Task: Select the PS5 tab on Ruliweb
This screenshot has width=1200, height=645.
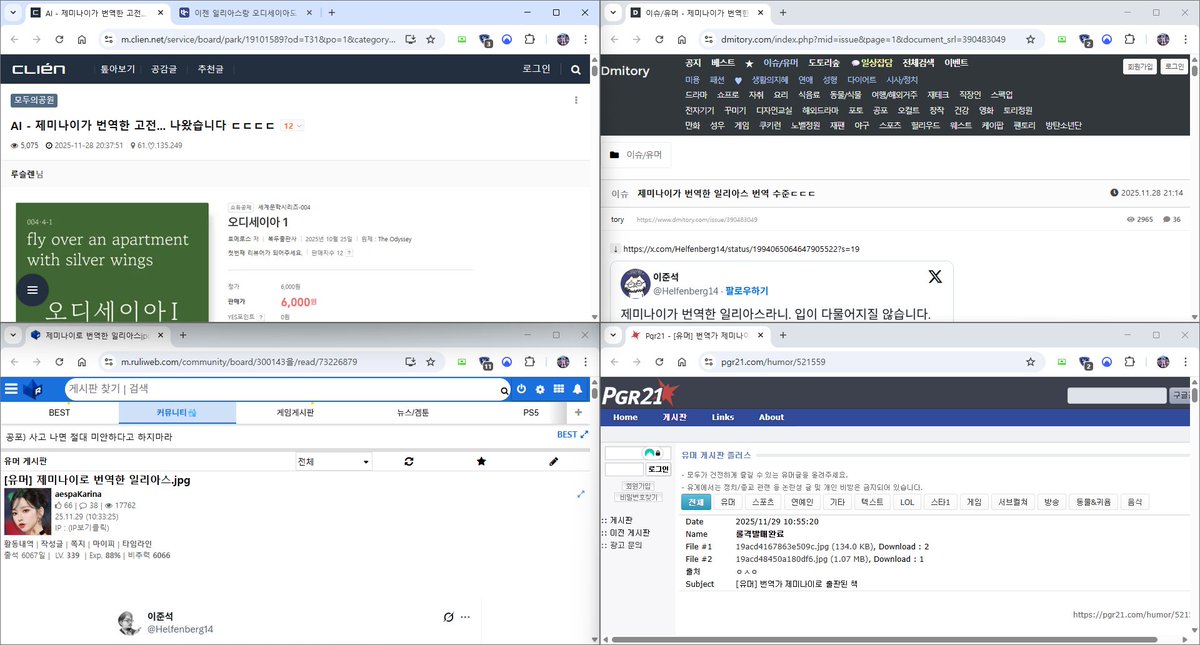Action: click(x=530, y=412)
